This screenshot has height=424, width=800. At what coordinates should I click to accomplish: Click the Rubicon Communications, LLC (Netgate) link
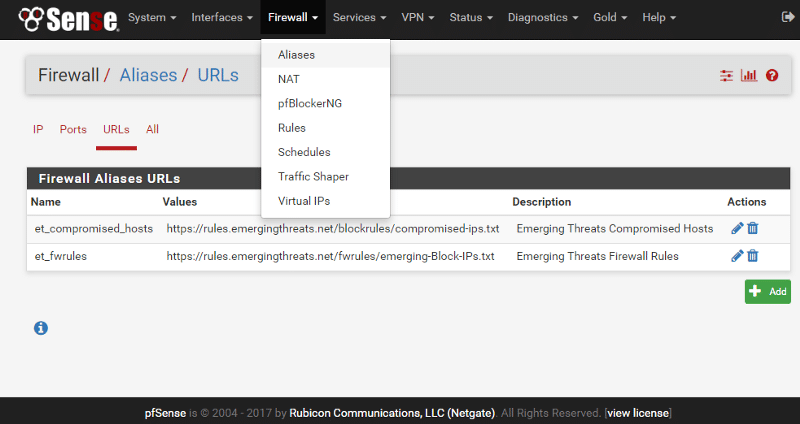click(392, 413)
